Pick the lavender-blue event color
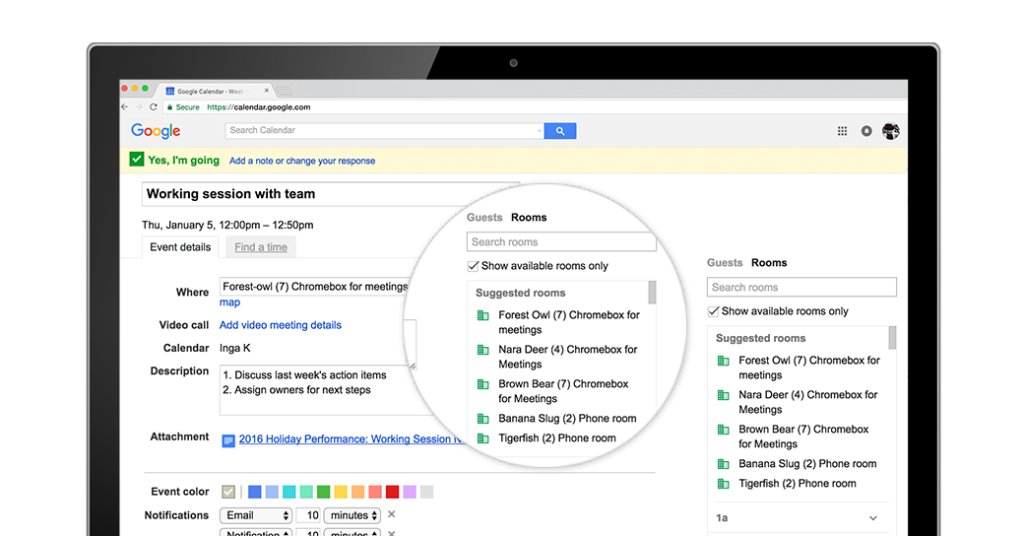The width and height of the screenshot is (1024, 536). (272, 492)
